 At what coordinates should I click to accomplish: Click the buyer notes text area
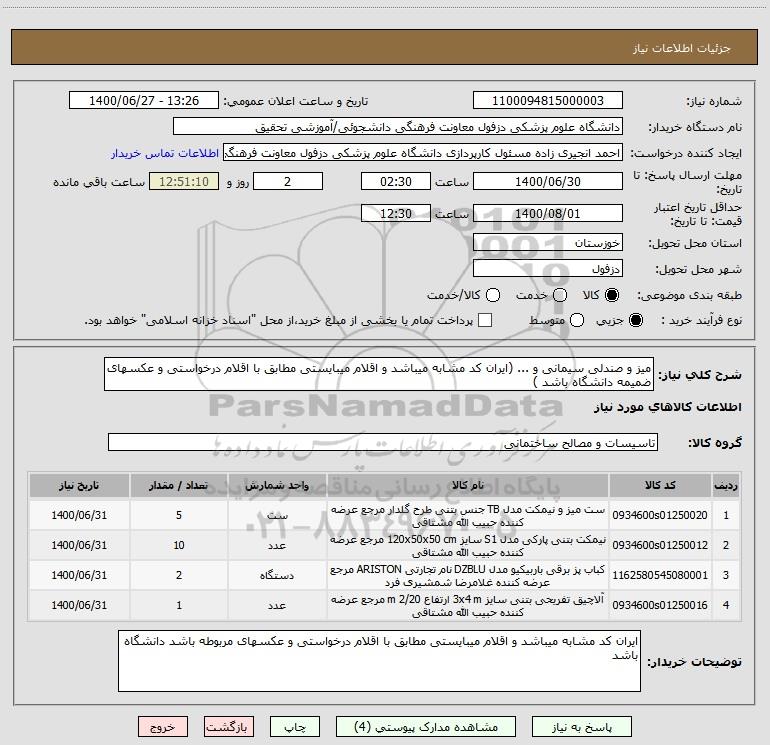(x=379, y=661)
